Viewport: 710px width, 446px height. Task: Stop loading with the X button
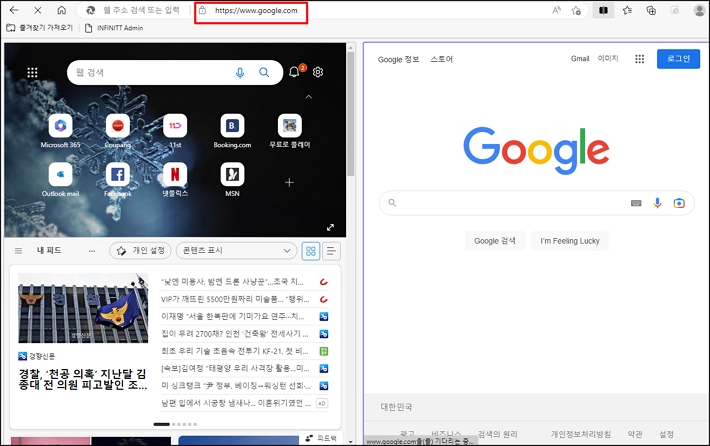pyautogui.click(x=38, y=10)
